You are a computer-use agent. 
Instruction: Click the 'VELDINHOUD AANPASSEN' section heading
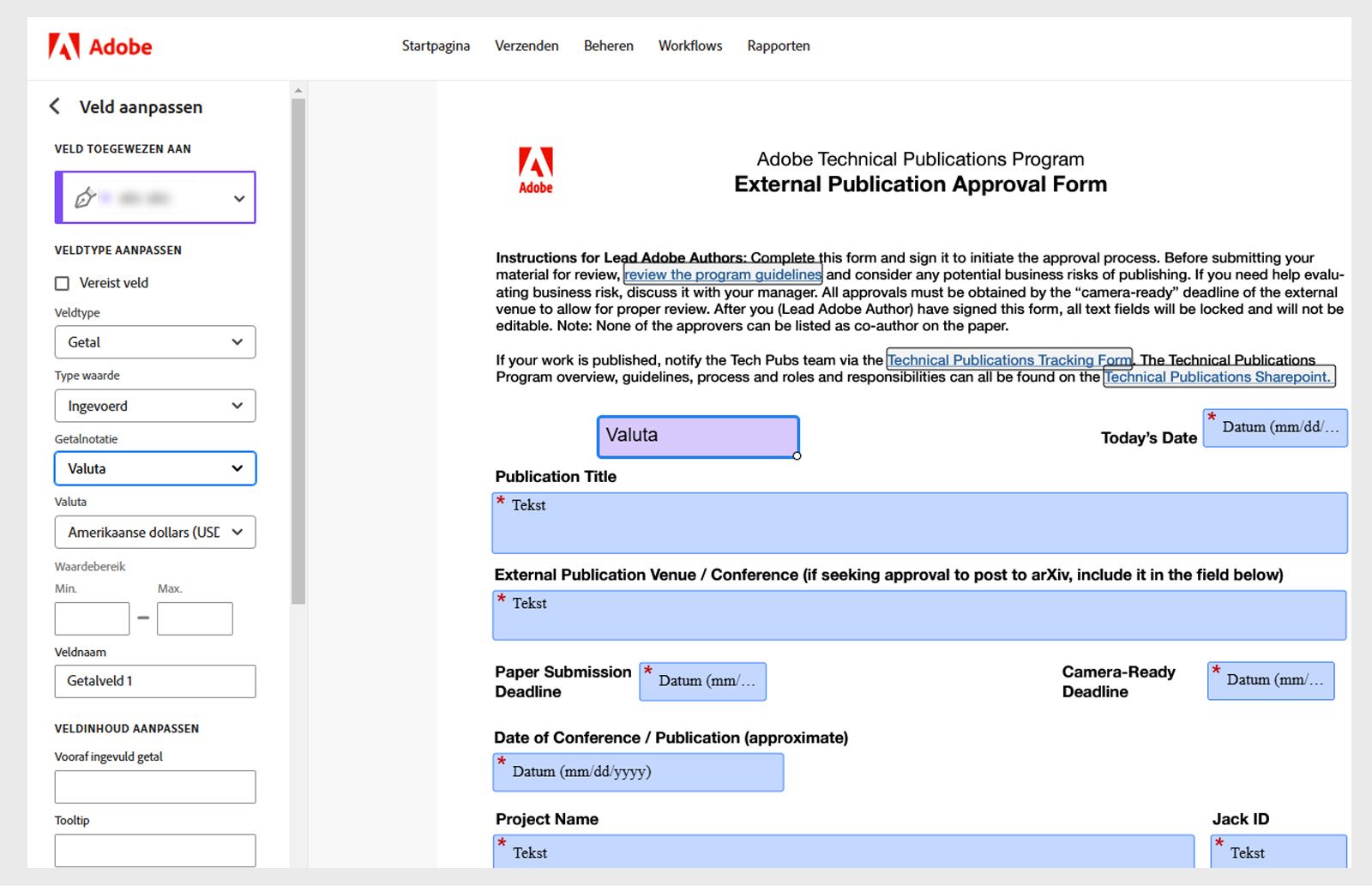click(x=127, y=728)
